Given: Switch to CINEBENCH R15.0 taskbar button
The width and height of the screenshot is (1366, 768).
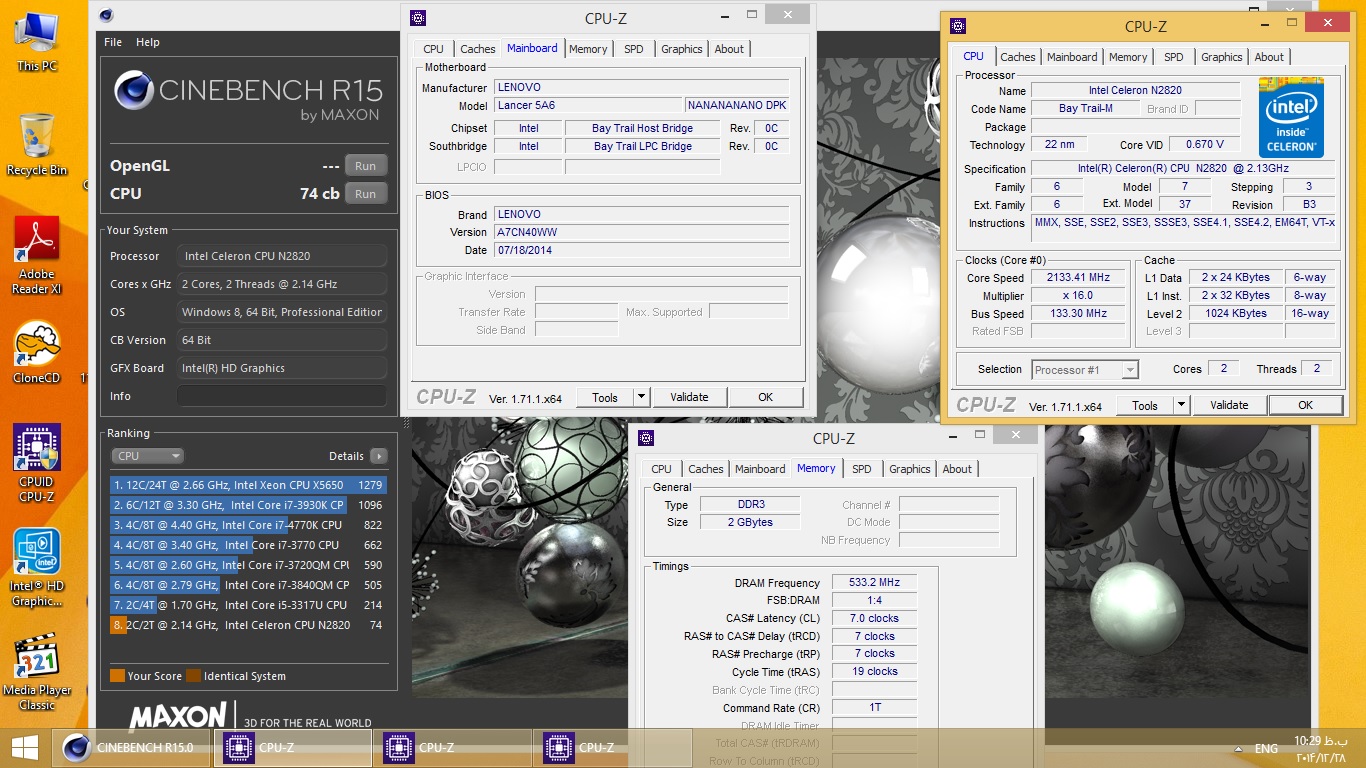Looking at the screenshot, I should pyautogui.click(x=132, y=748).
